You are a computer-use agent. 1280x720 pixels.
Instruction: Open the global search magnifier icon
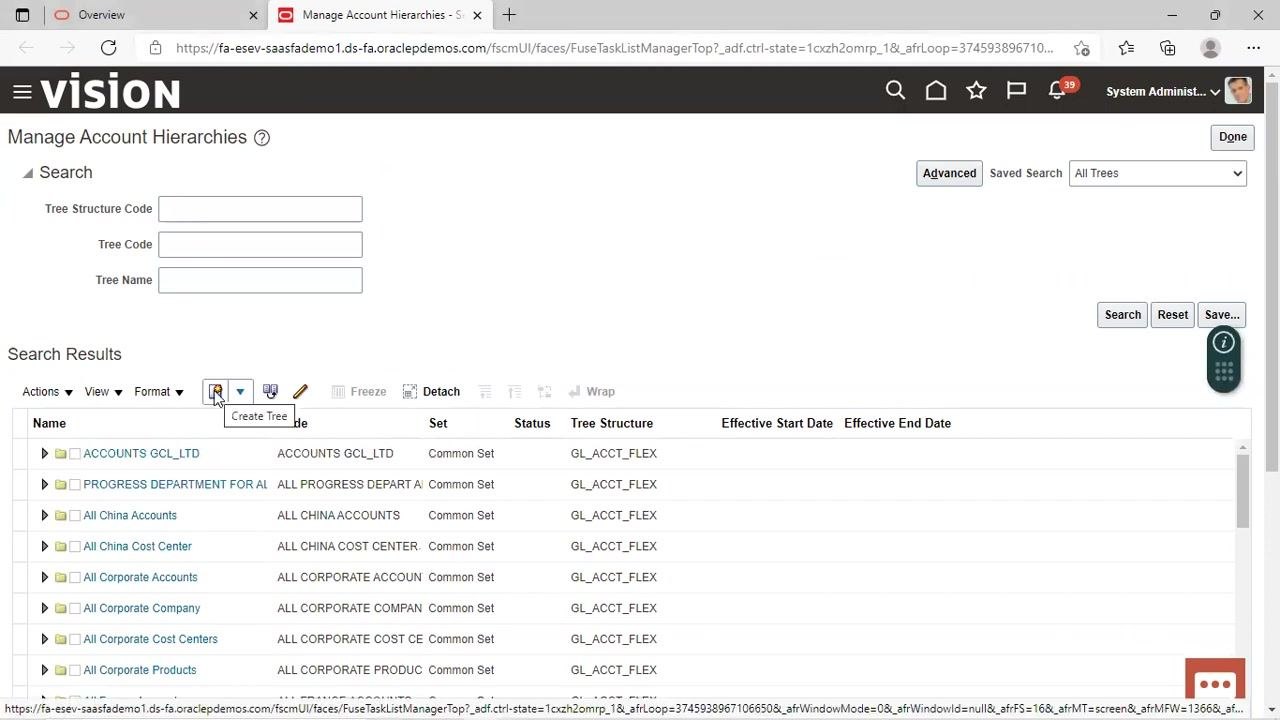tap(895, 91)
